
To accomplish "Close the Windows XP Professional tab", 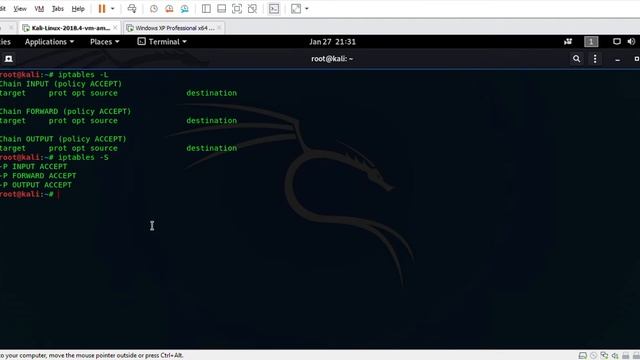I will (219, 28).
